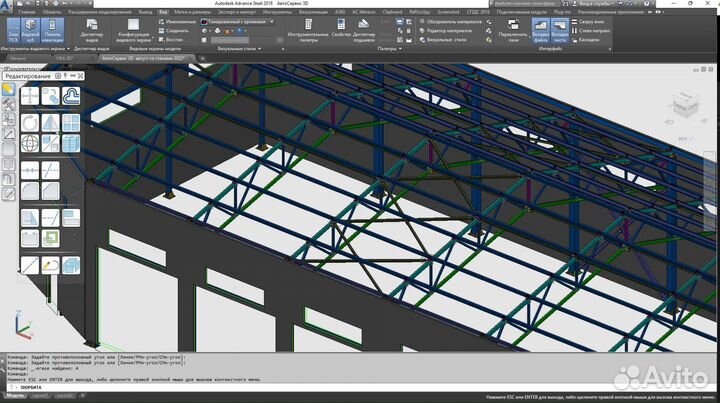Image resolution: width=720 pixels, height=403 pixels.
Task: Click the 3D rotate globe tool
Action: tap(30, 143)
